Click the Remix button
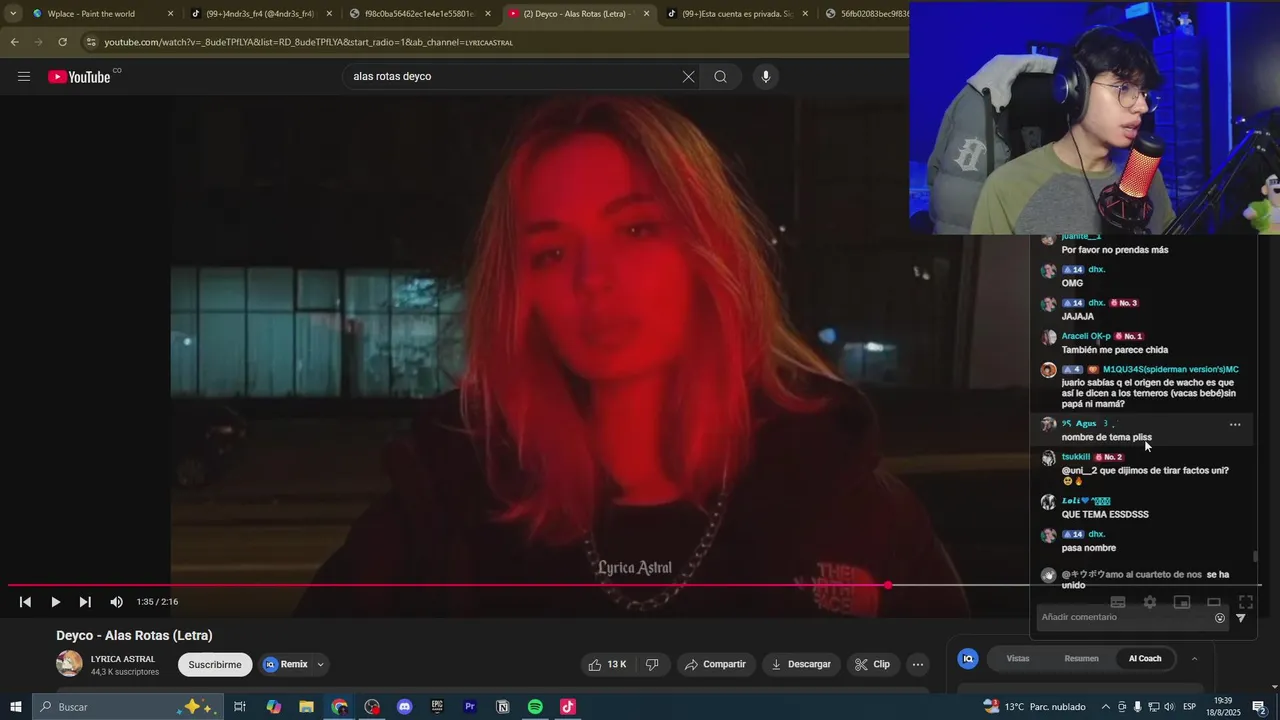The width and height of the screenshot is (1280, 720). tap(286, 664)
